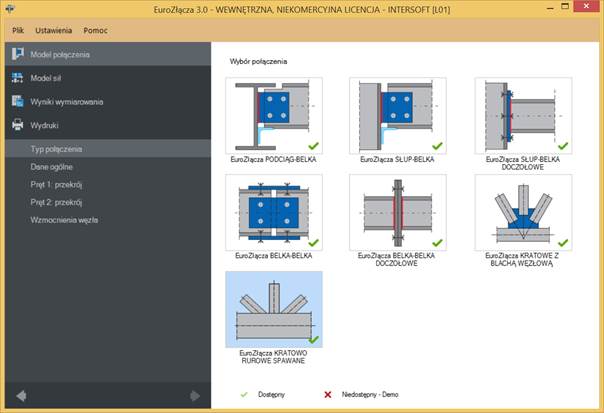
Task: Open the Plik menu
Action: click(x=18, y=30)
